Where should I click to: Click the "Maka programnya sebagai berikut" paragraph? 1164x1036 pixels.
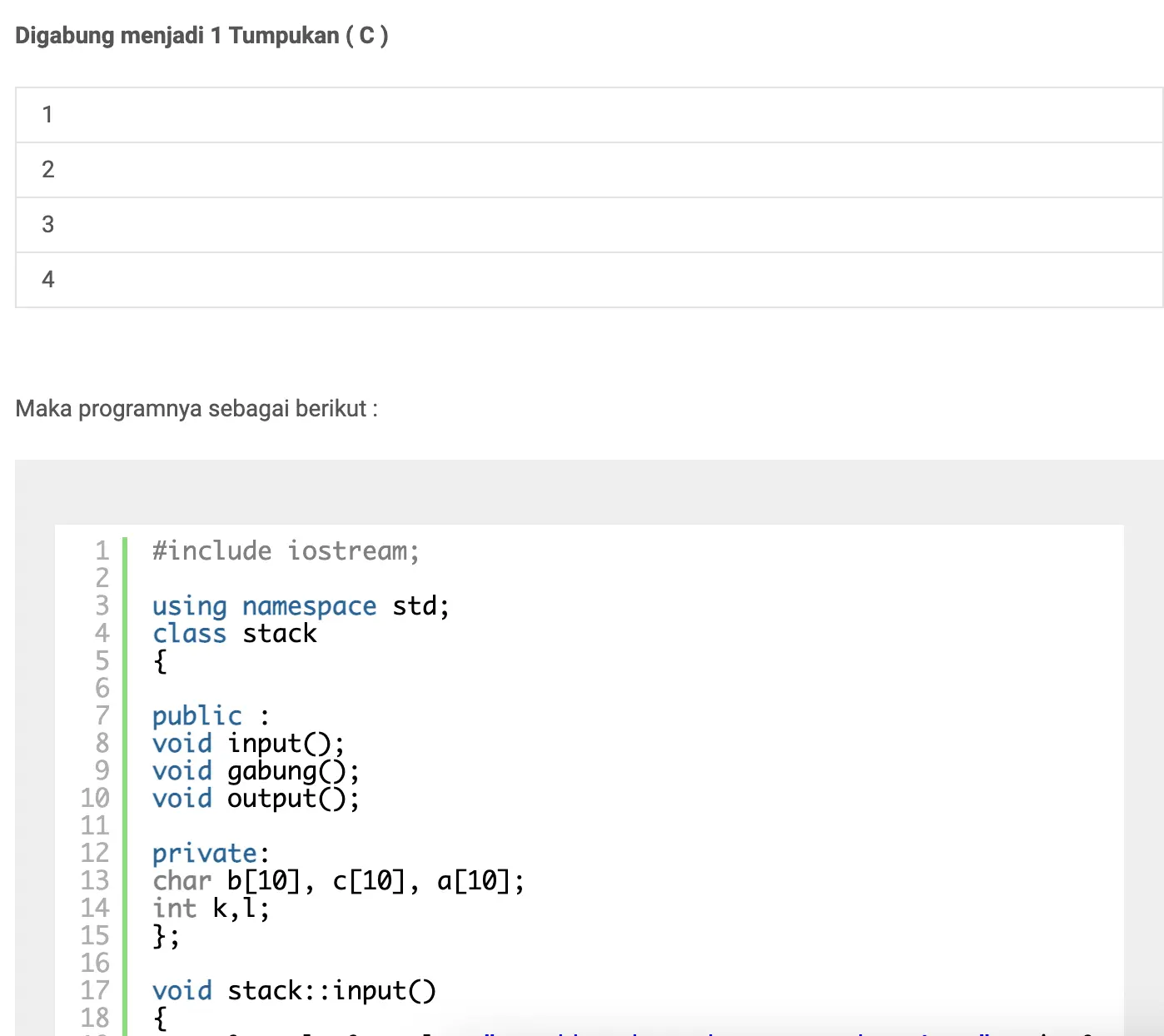pos(196,409)
